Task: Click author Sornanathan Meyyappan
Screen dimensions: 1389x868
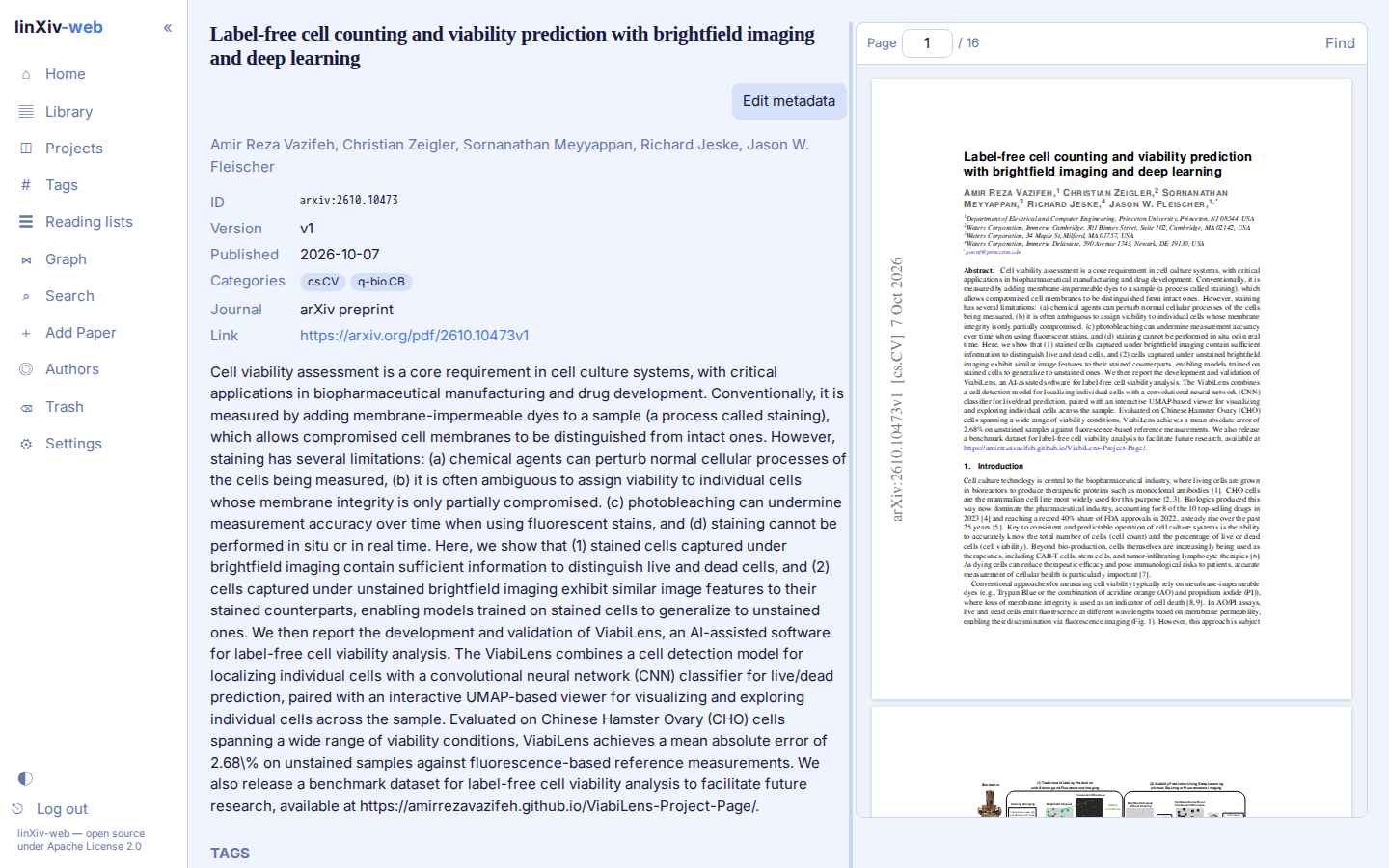Action: pos(548,145)
